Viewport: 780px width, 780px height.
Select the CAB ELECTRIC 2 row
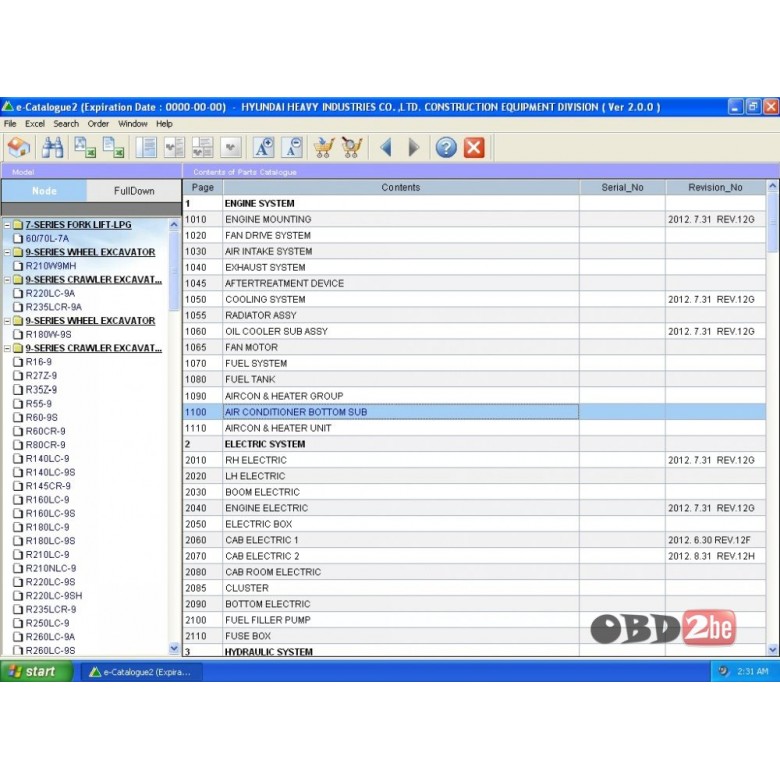tap(474, 556)
